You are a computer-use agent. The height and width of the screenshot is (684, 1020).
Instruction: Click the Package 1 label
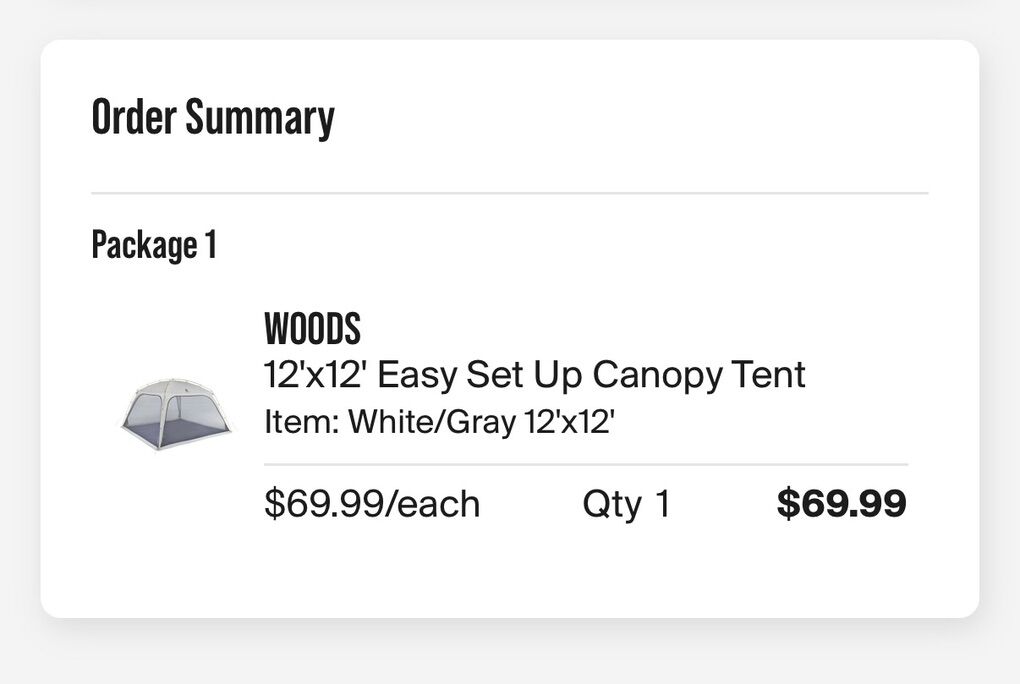coord(154,245)
